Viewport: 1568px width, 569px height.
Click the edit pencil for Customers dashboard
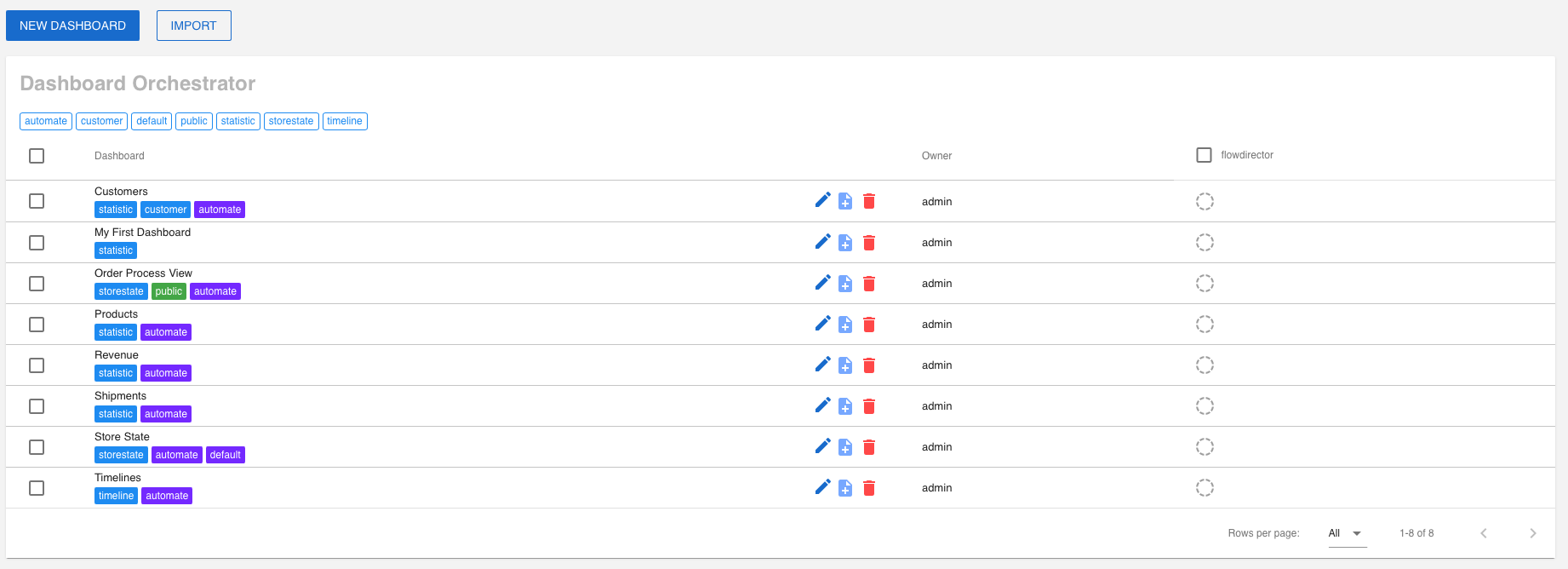[x=822, y=200]
